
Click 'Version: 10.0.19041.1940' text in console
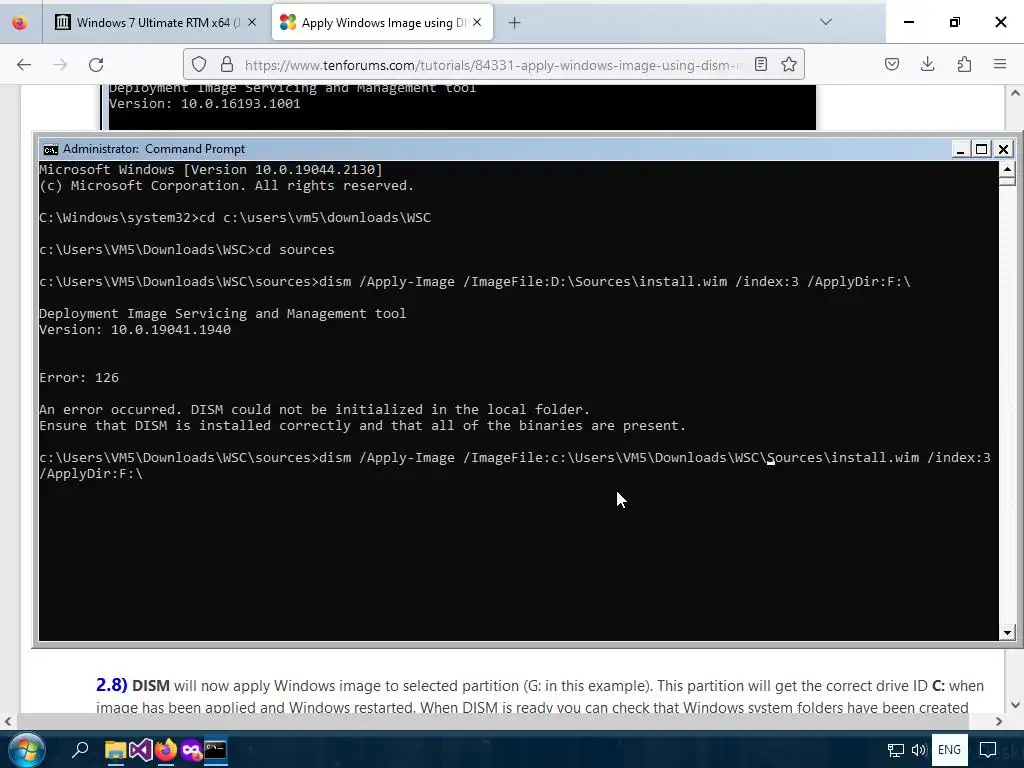[x=135, y=329]
